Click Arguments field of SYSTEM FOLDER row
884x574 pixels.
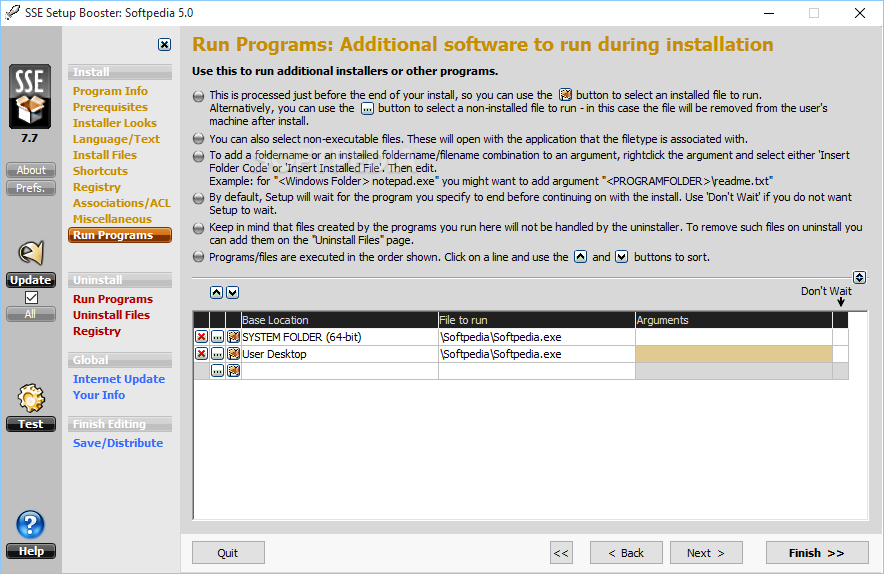point(734,337)
